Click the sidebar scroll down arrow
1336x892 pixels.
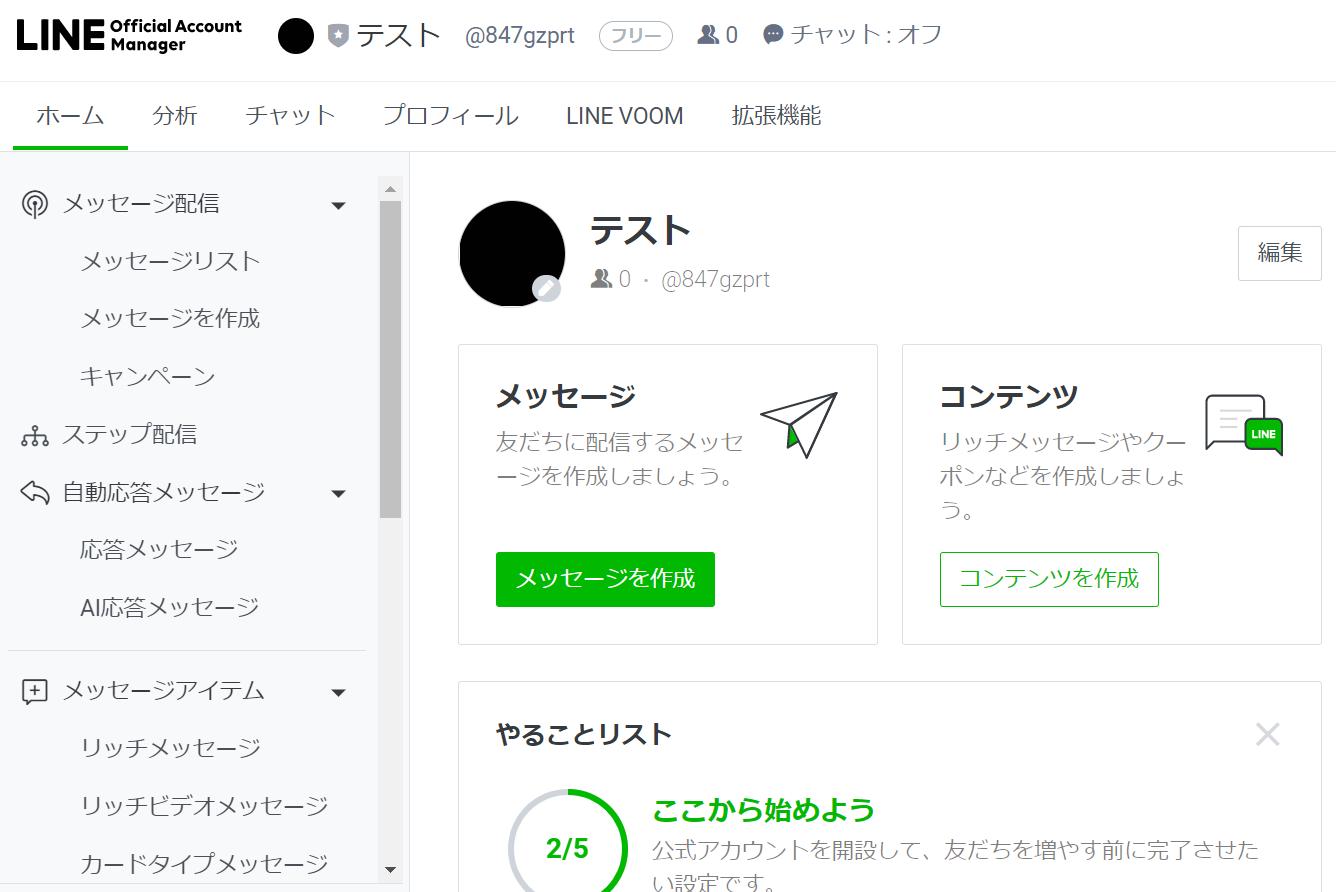tap(390, 870)
